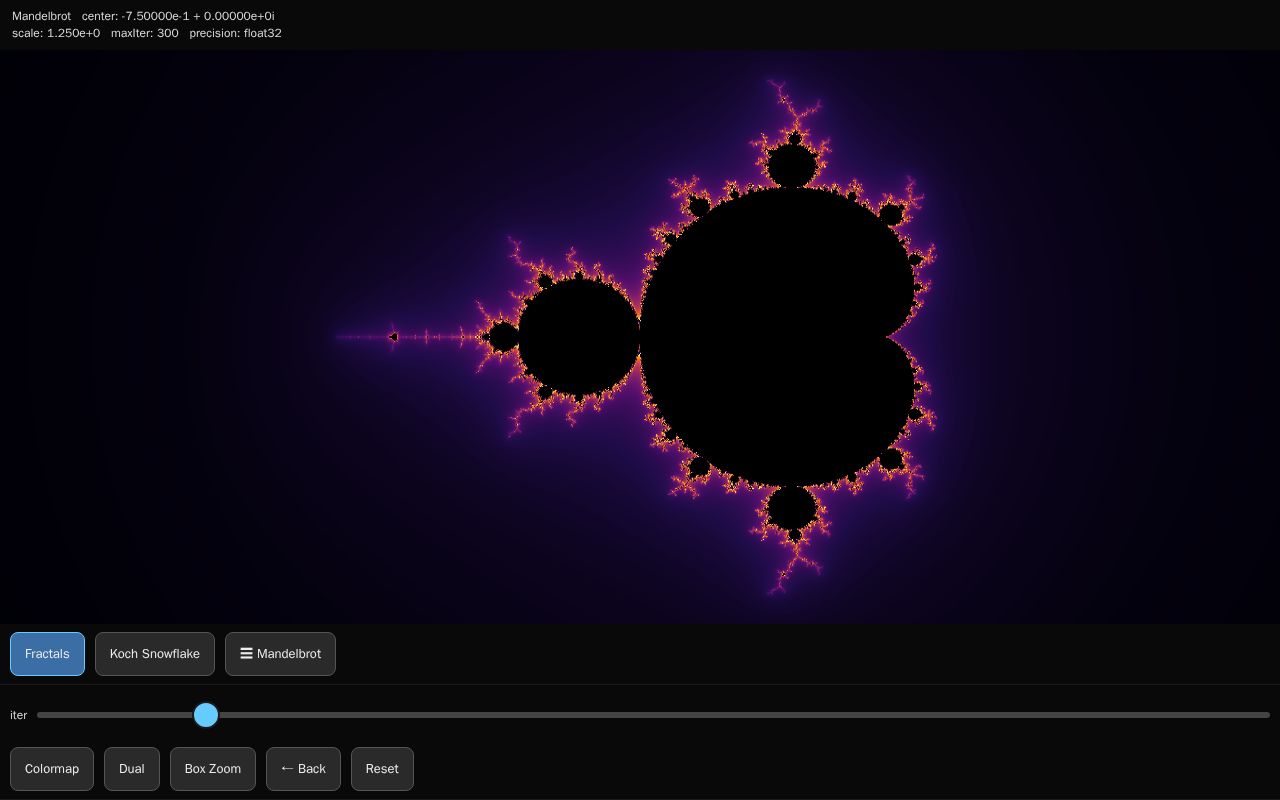Toggle Dual view mode
1280x800 pixels.
click(132, 769)
